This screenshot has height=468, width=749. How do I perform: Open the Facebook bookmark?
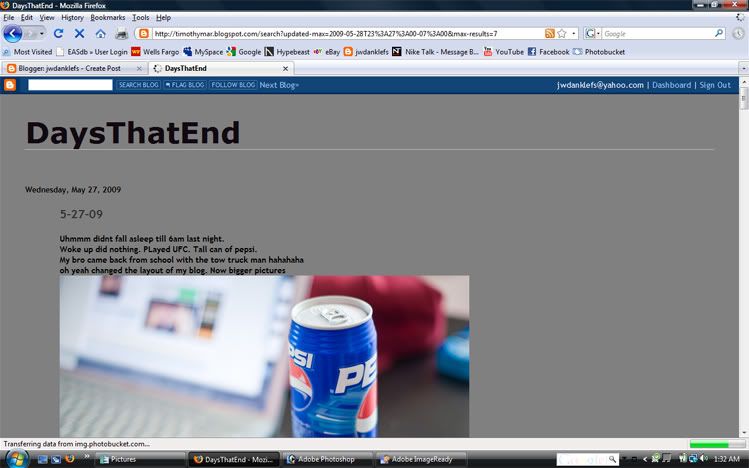point(548,52)
